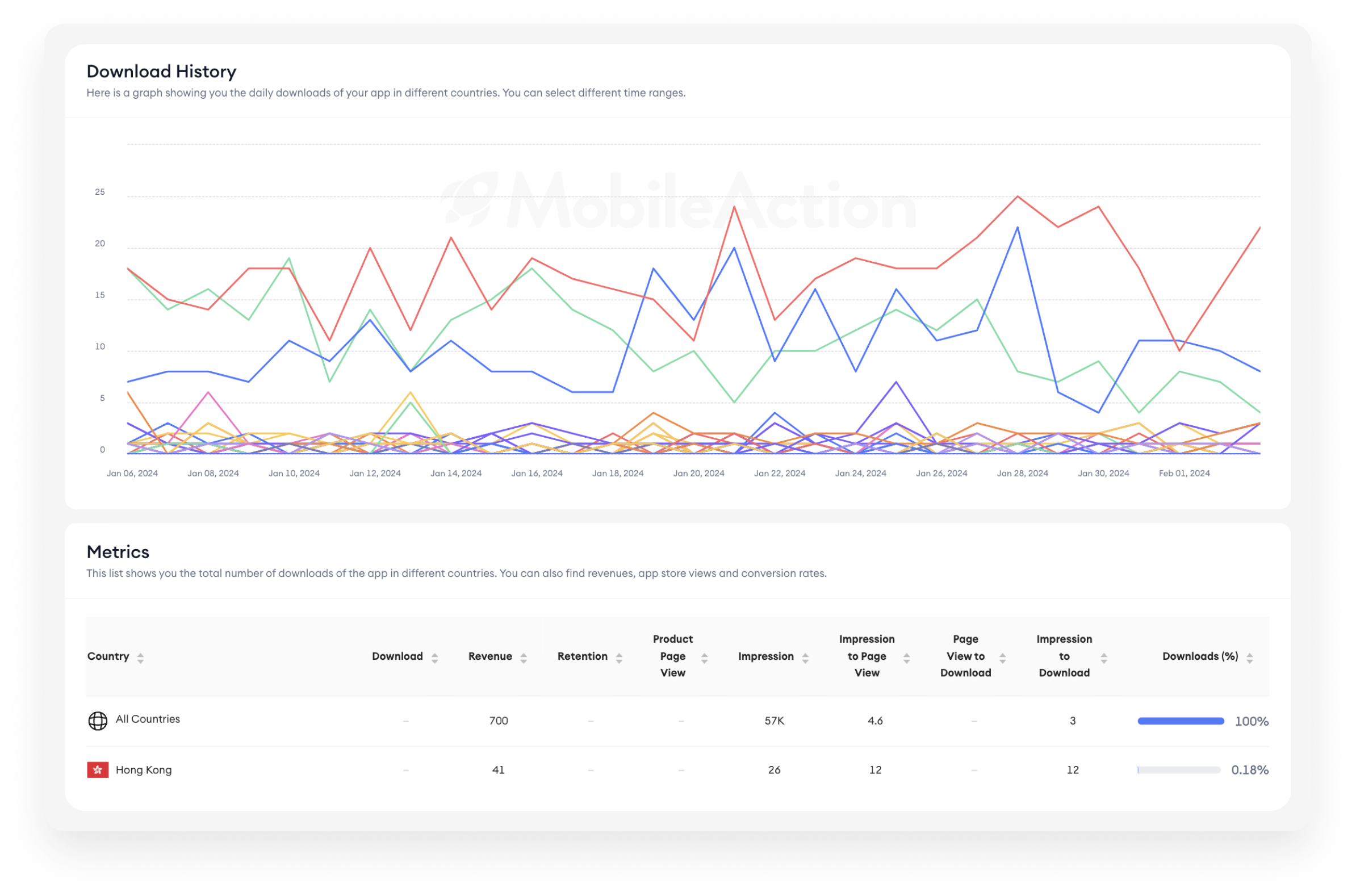Sort by Product Page View arrows

(705, 658)
